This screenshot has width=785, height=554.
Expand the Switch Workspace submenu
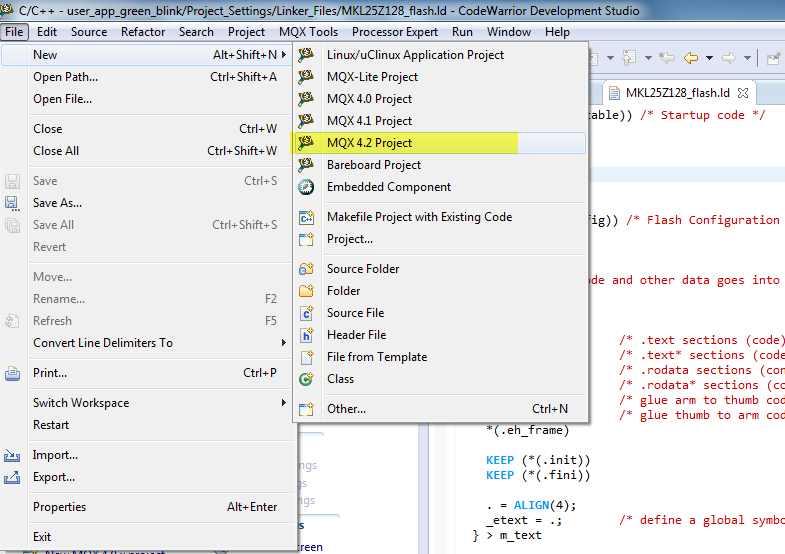point(284,403)
